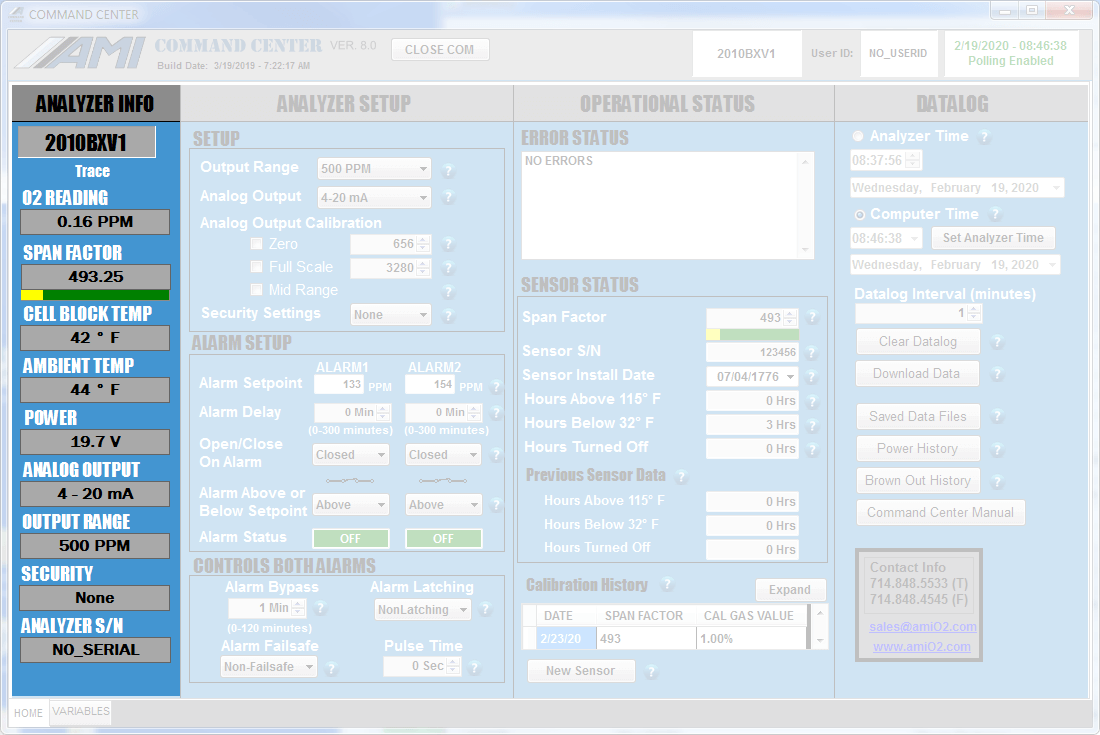The width and height of the screenshot is (1100, 735).
Task: Open the help icon for Calibration History
Action: tap(667, 584)
